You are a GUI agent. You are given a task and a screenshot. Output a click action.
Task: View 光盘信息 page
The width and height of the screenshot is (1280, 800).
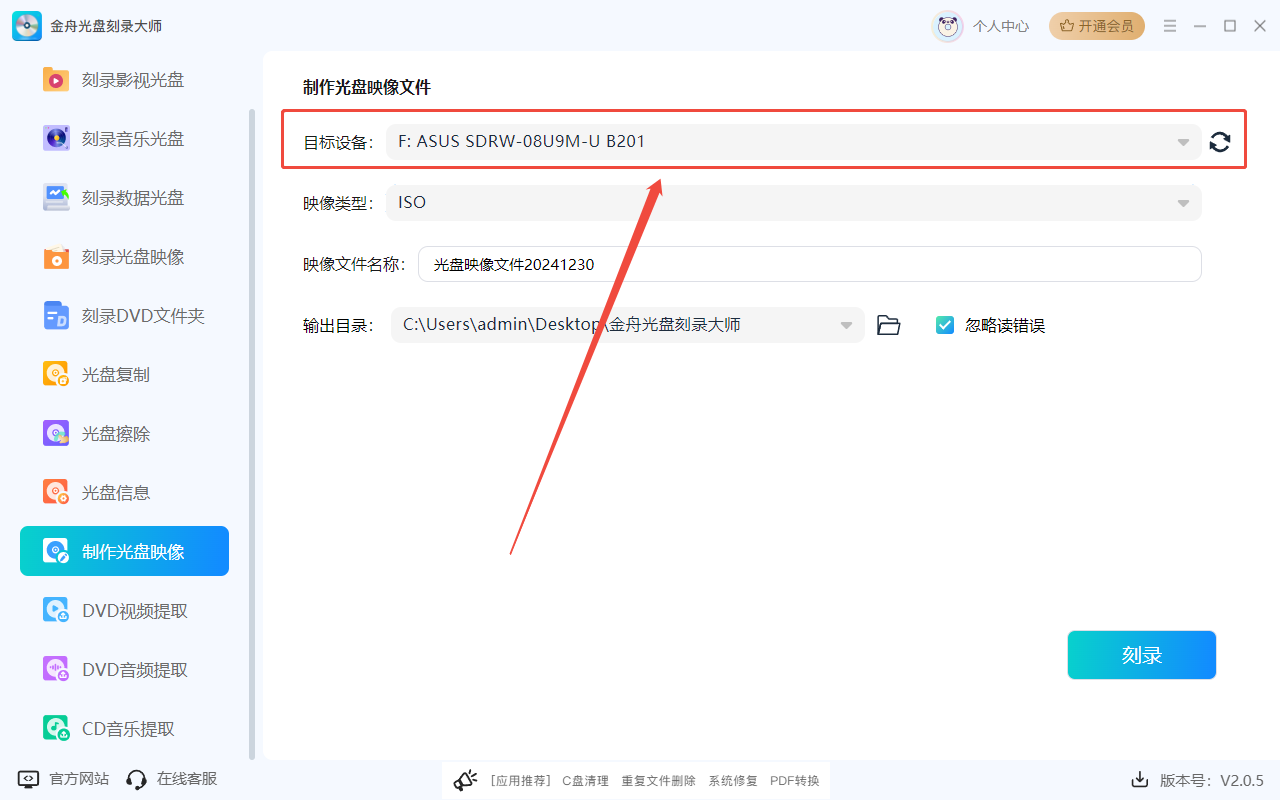[x=116, y=493]
